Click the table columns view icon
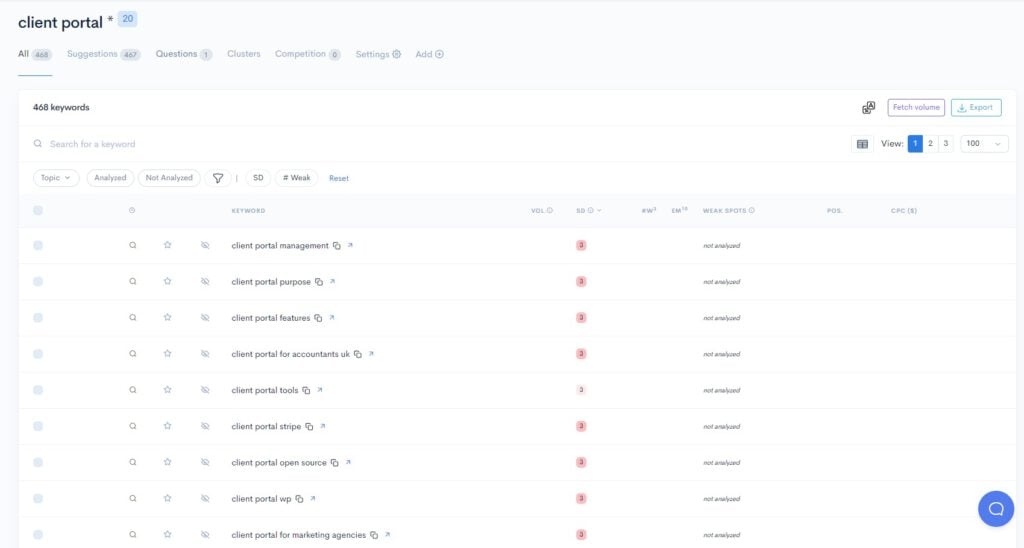 click(862, 144)
